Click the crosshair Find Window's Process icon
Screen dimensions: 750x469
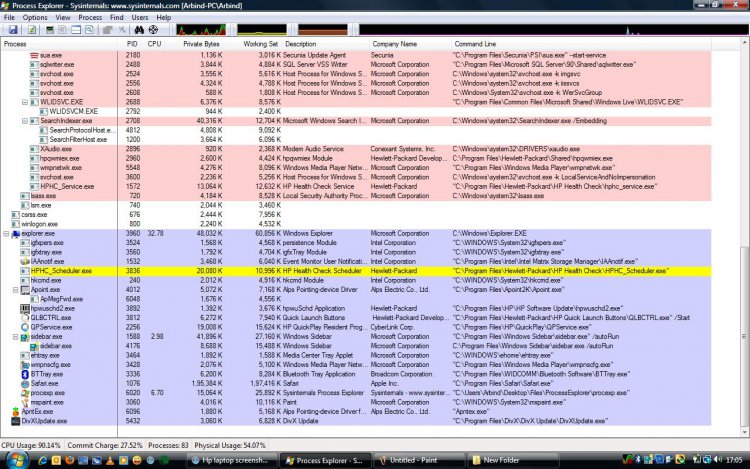(153, 30)
